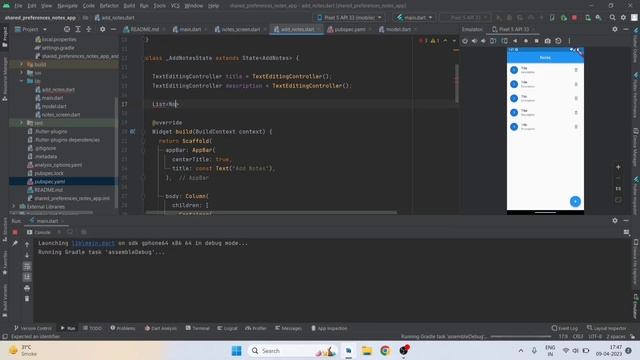The width and height of the screenshot is (640, 360).
Task: Expand all in Project panel
Action: pyautogui.click(x=78, y=29)
